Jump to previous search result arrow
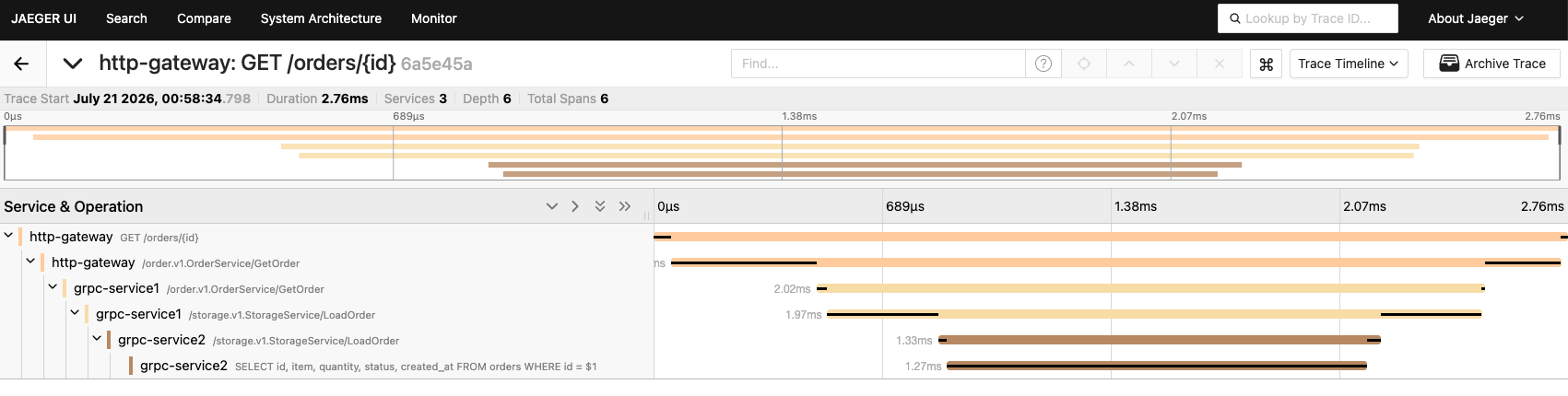Screen dimensions: 1568x396 tap(1129, 64)
